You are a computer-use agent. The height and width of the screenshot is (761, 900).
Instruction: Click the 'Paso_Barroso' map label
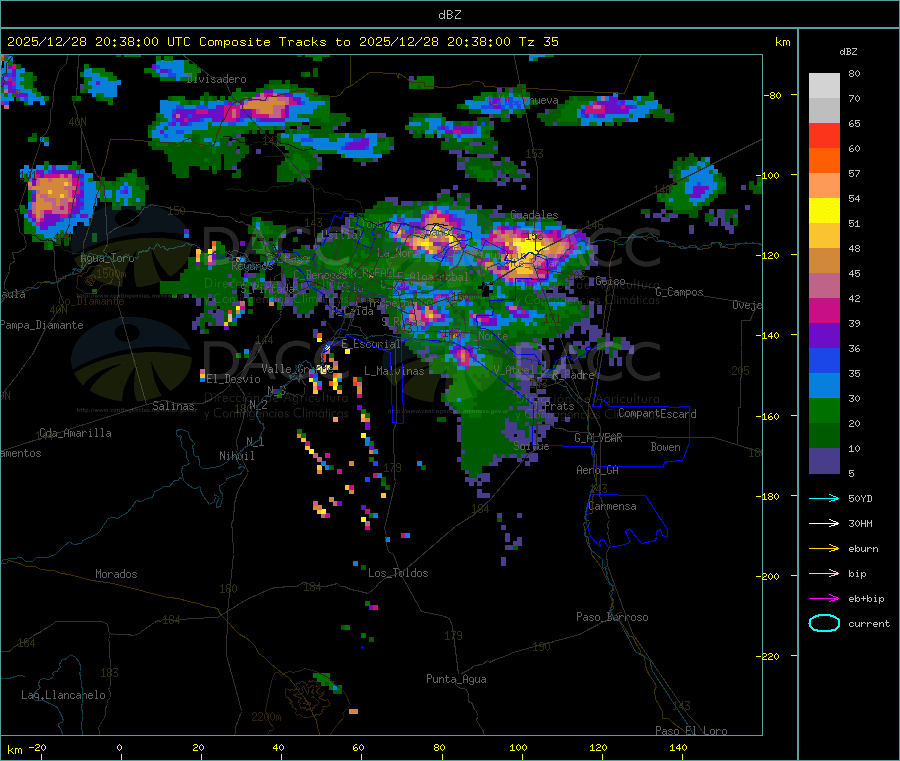(x=612, y=617)
